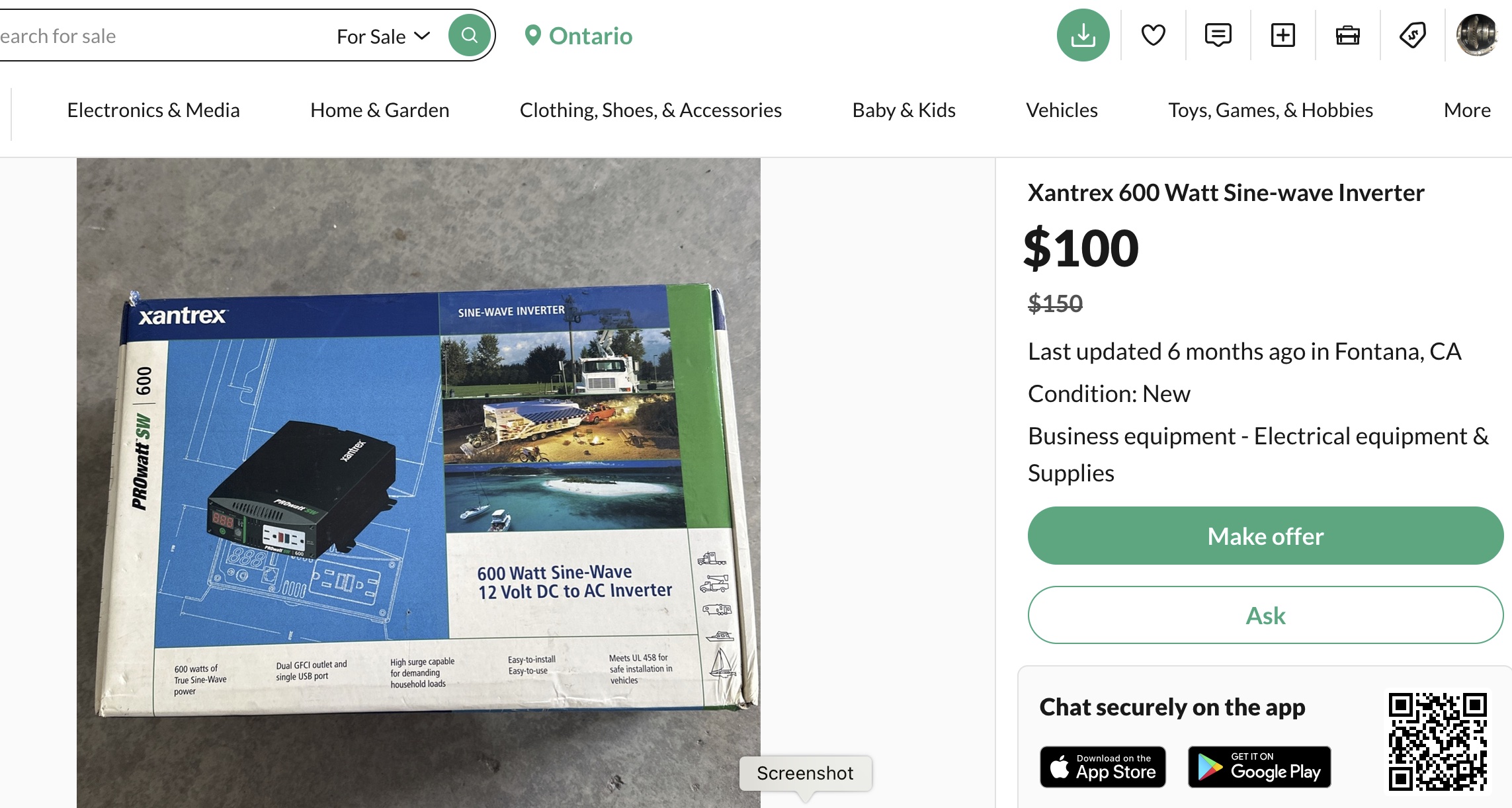This screenshot has width=1512, height=808.
Task: Open saved items heart icon
Action: pos(1153,36)
